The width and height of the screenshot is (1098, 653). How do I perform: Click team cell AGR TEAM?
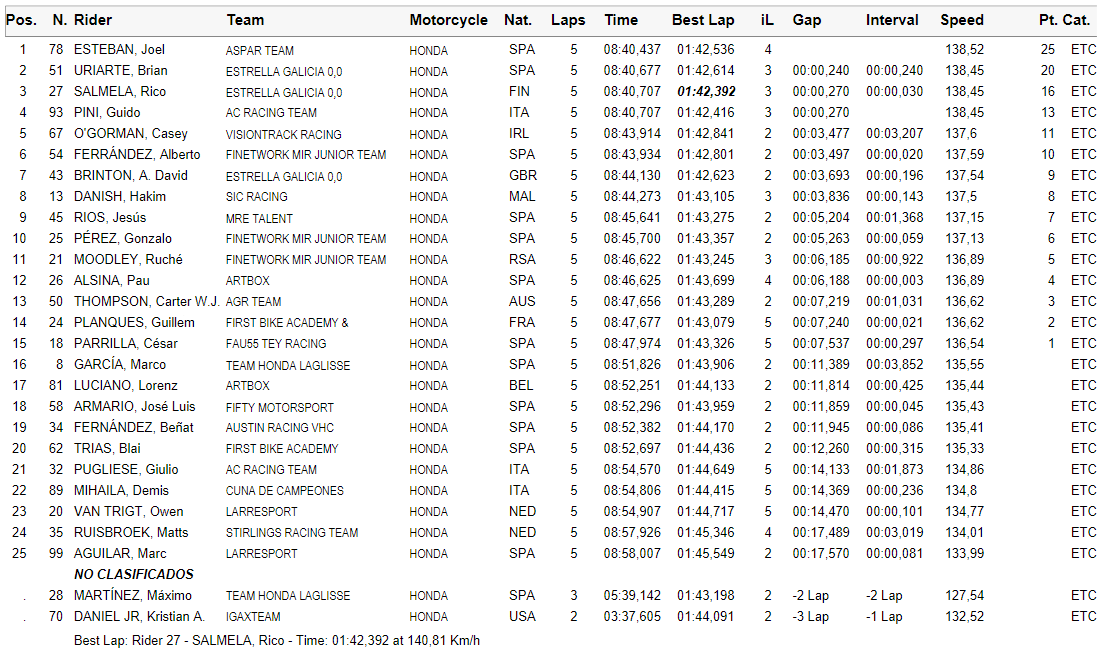[253, 302]
